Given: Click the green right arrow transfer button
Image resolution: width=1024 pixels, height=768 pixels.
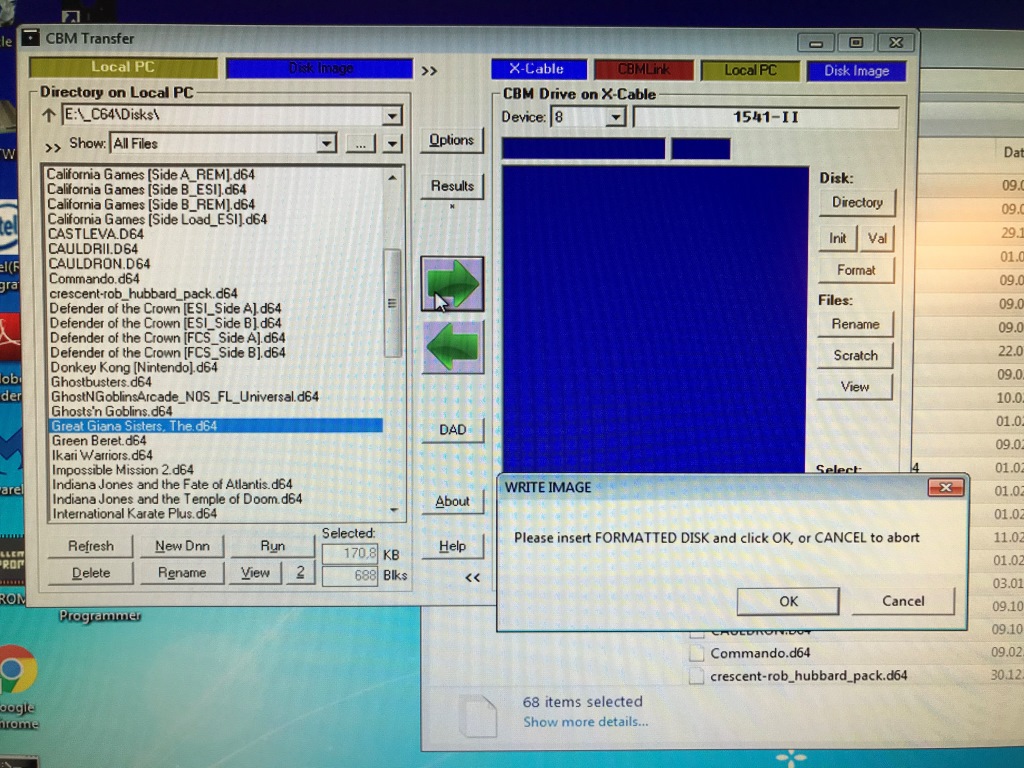Looking at the screenshot, I should click(452, 285).
